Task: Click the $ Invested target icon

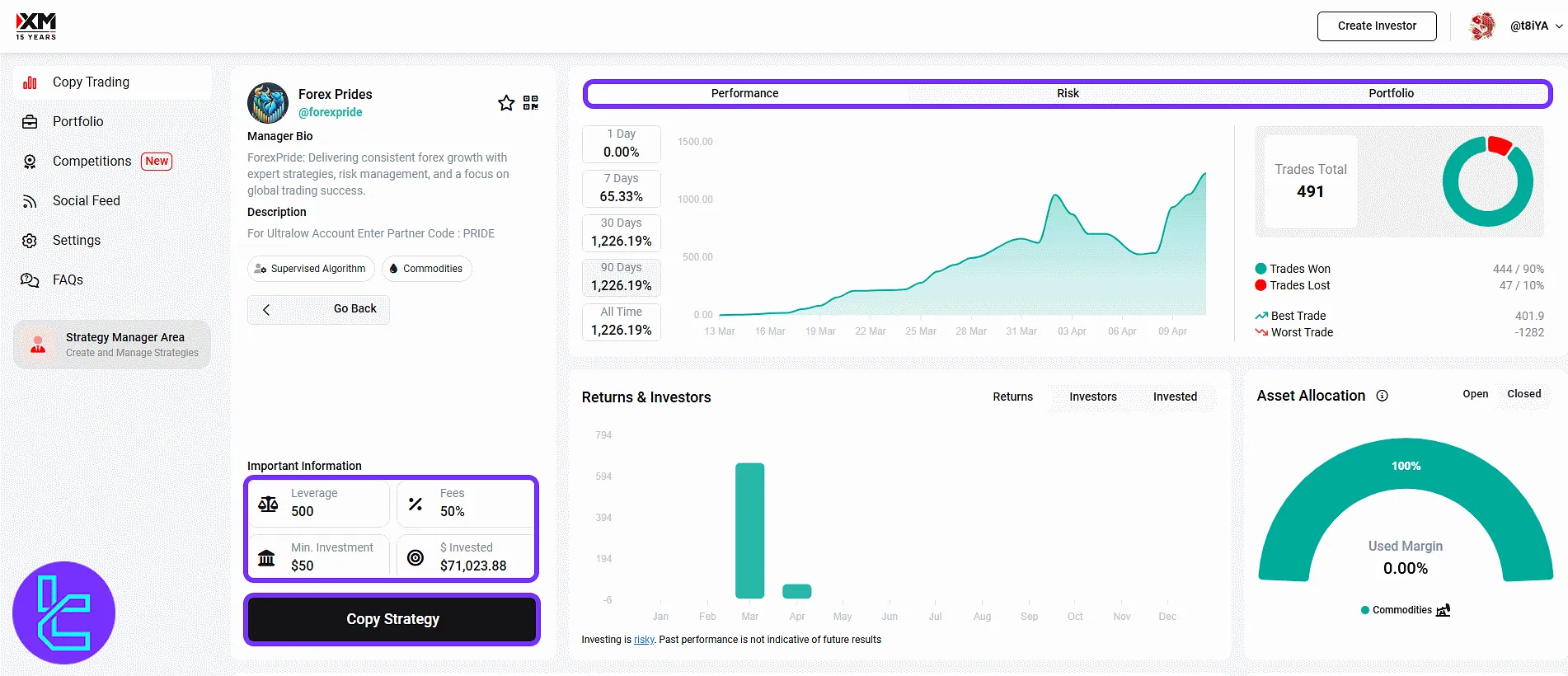Action: click(415, 558)
